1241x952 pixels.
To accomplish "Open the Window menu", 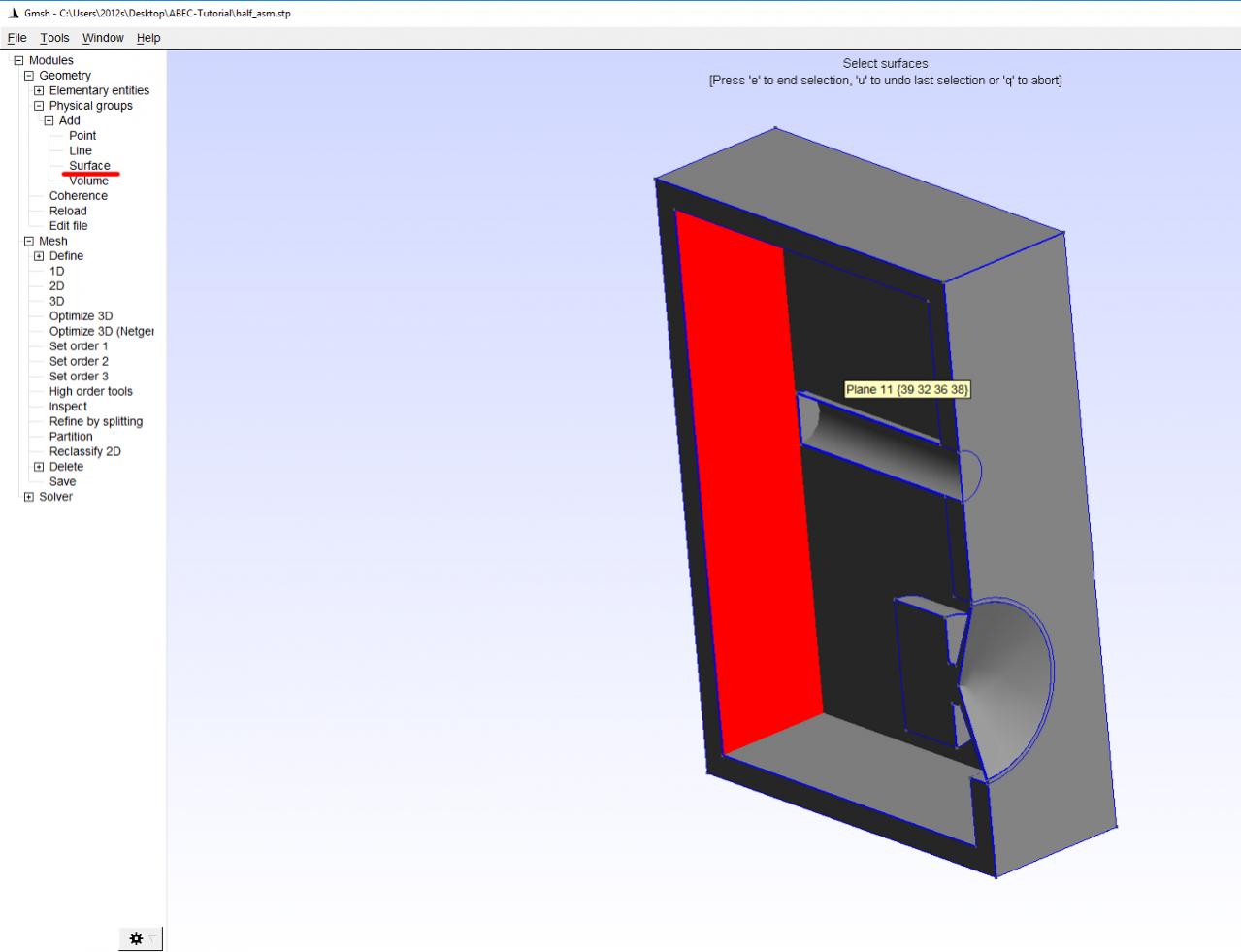I will (x=103, y=38).
